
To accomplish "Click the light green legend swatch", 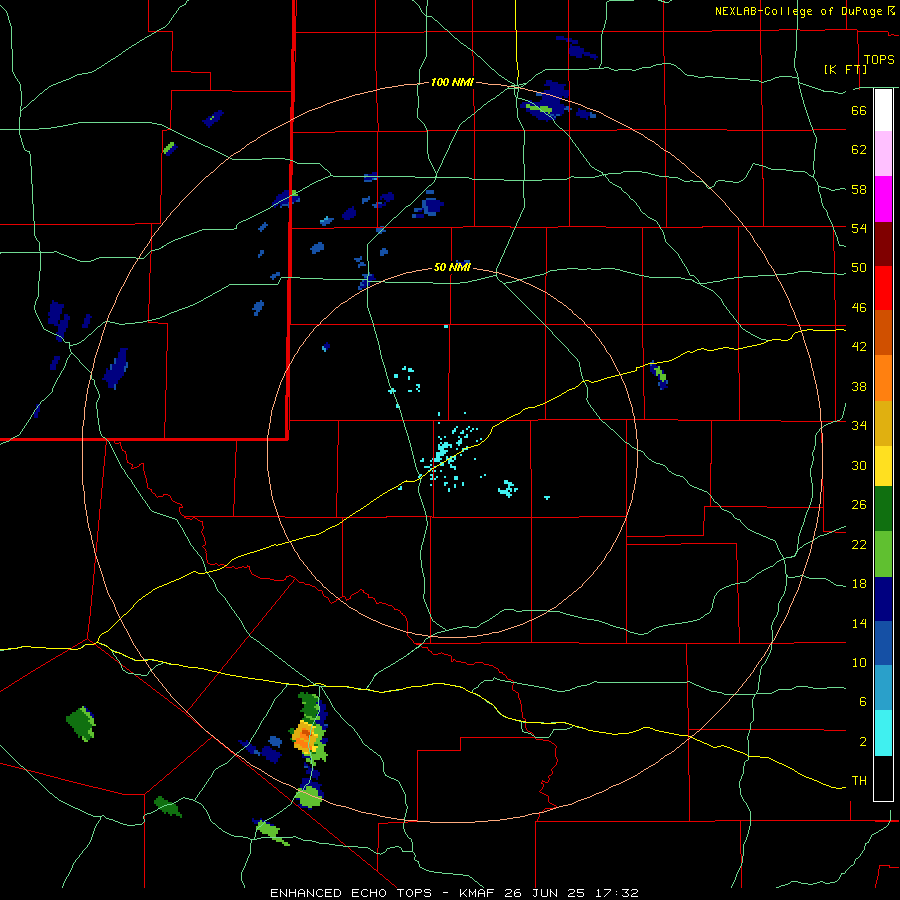I will pyautogui.click(x=883, y=554).
